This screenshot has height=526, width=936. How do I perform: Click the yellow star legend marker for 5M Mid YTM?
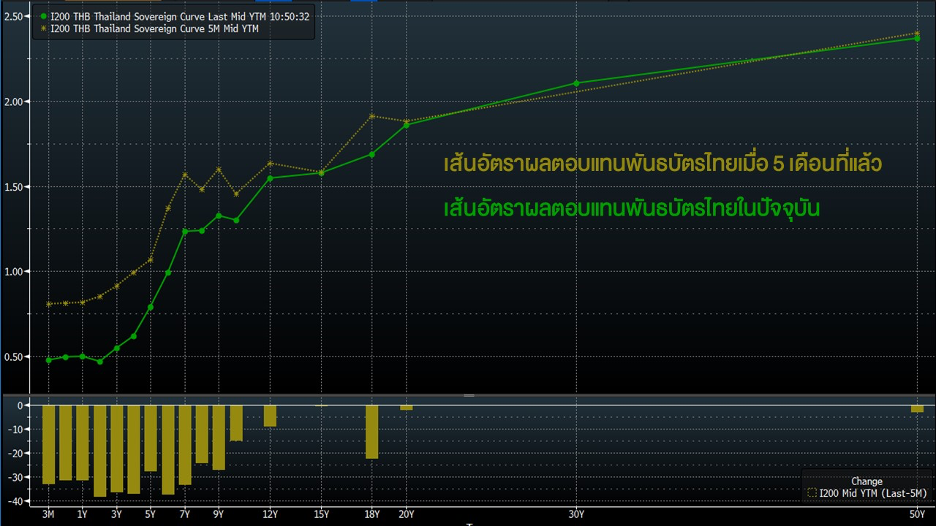(41, 29)
